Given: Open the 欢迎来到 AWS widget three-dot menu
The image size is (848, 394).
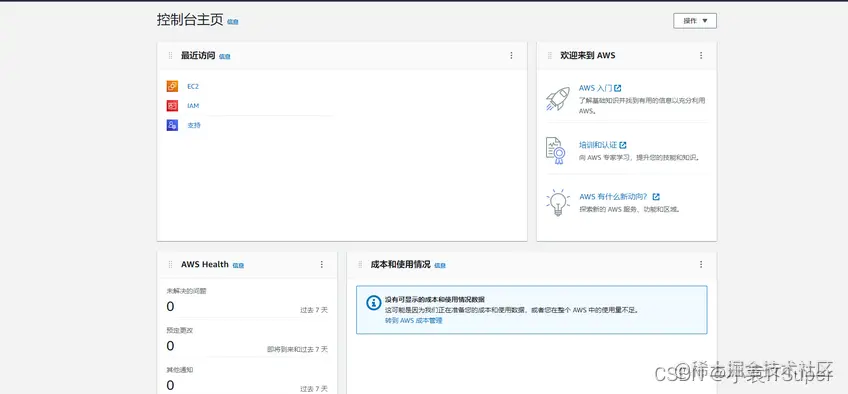Looking at the screenshot, I should click(x=701, y=55).
